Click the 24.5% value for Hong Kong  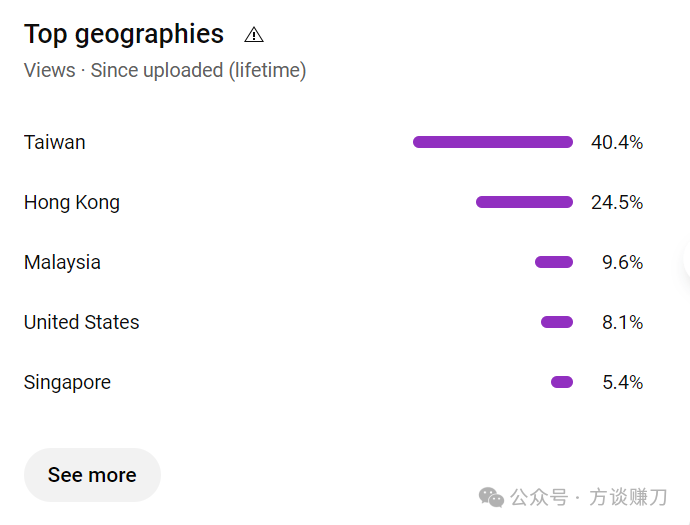pyautogui.click(x=617, y=202)
